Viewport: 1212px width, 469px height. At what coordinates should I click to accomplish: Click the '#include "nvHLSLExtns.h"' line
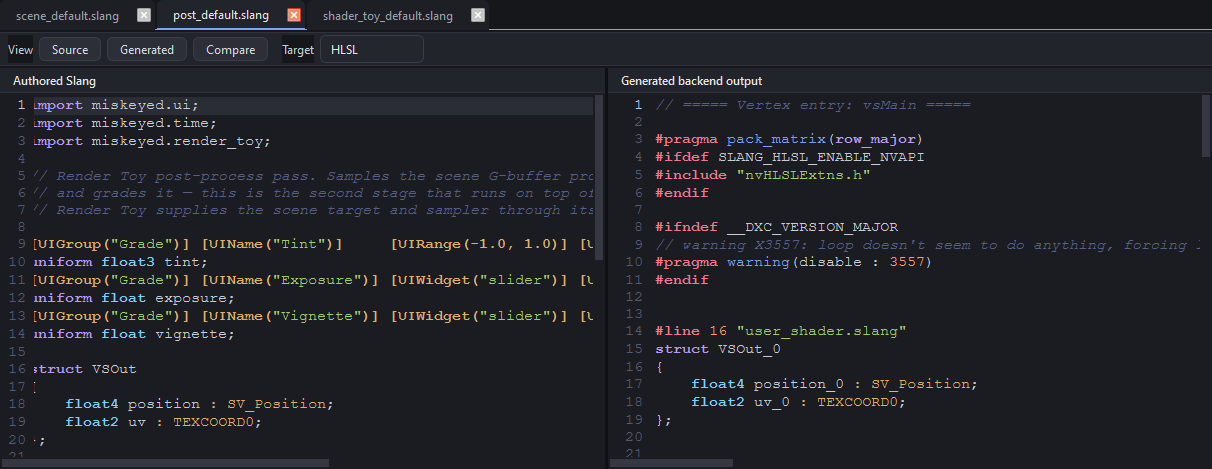762,175
